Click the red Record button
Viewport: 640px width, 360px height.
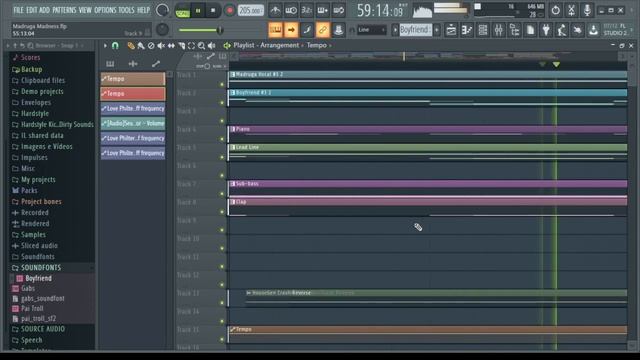(x=230, y=11)
